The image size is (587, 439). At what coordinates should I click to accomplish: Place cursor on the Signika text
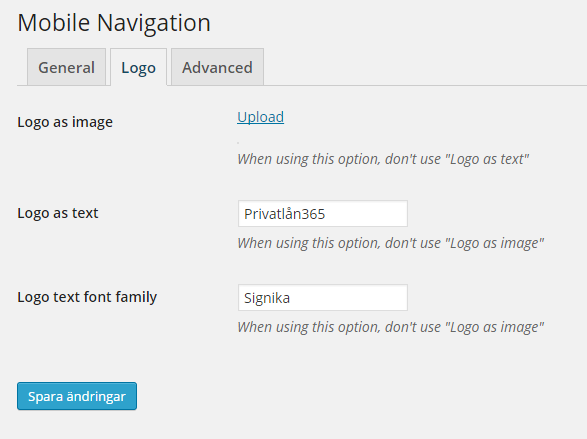[x=267, y=298]
